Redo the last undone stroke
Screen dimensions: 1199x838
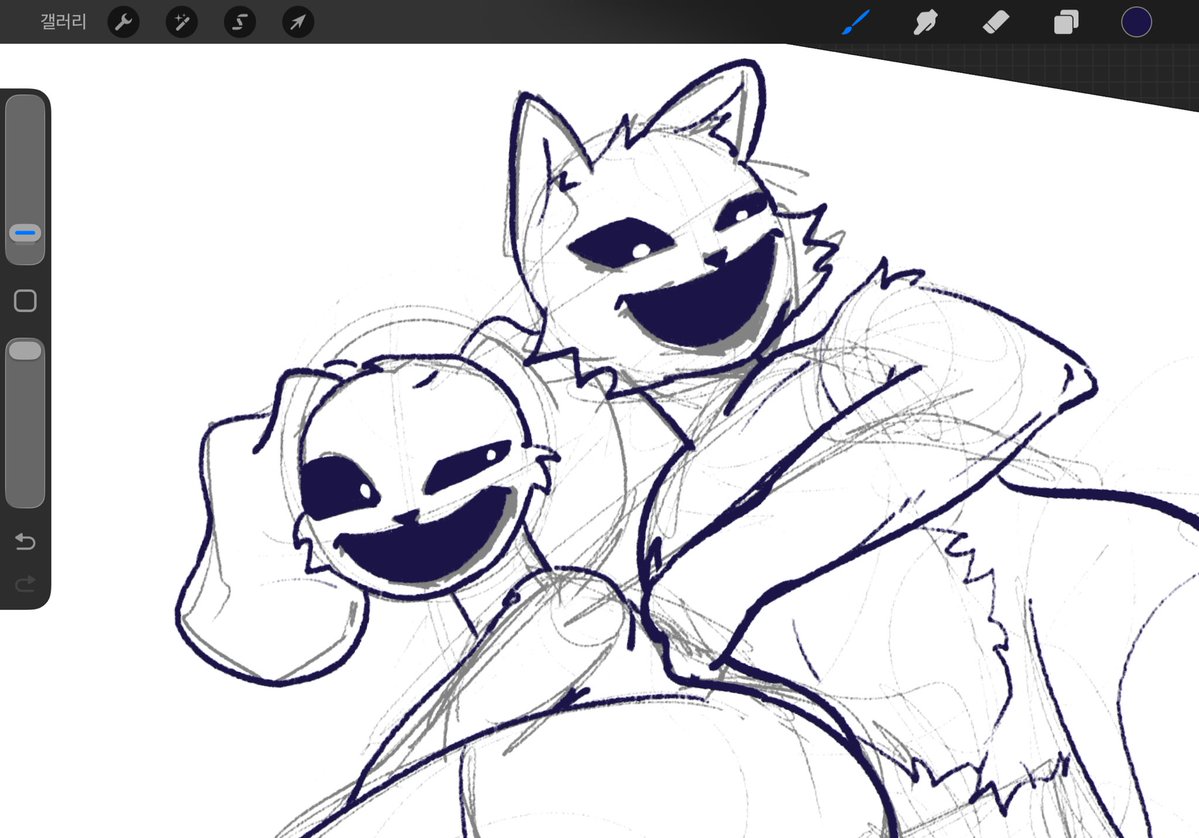pyautogui.click(x=25, y=584)
